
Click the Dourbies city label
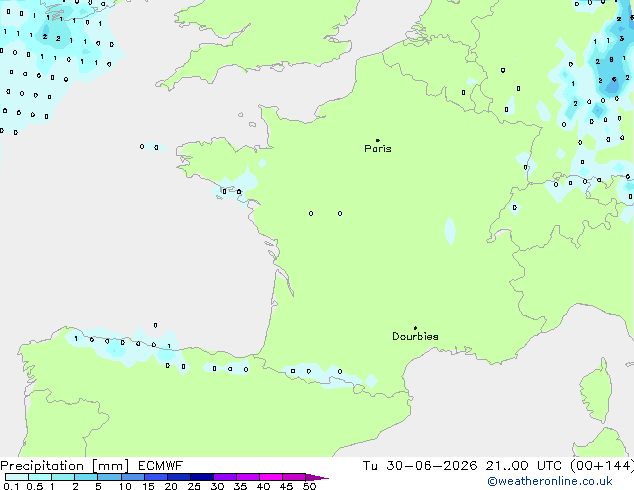pyautogui.click(x=415, y=336)
